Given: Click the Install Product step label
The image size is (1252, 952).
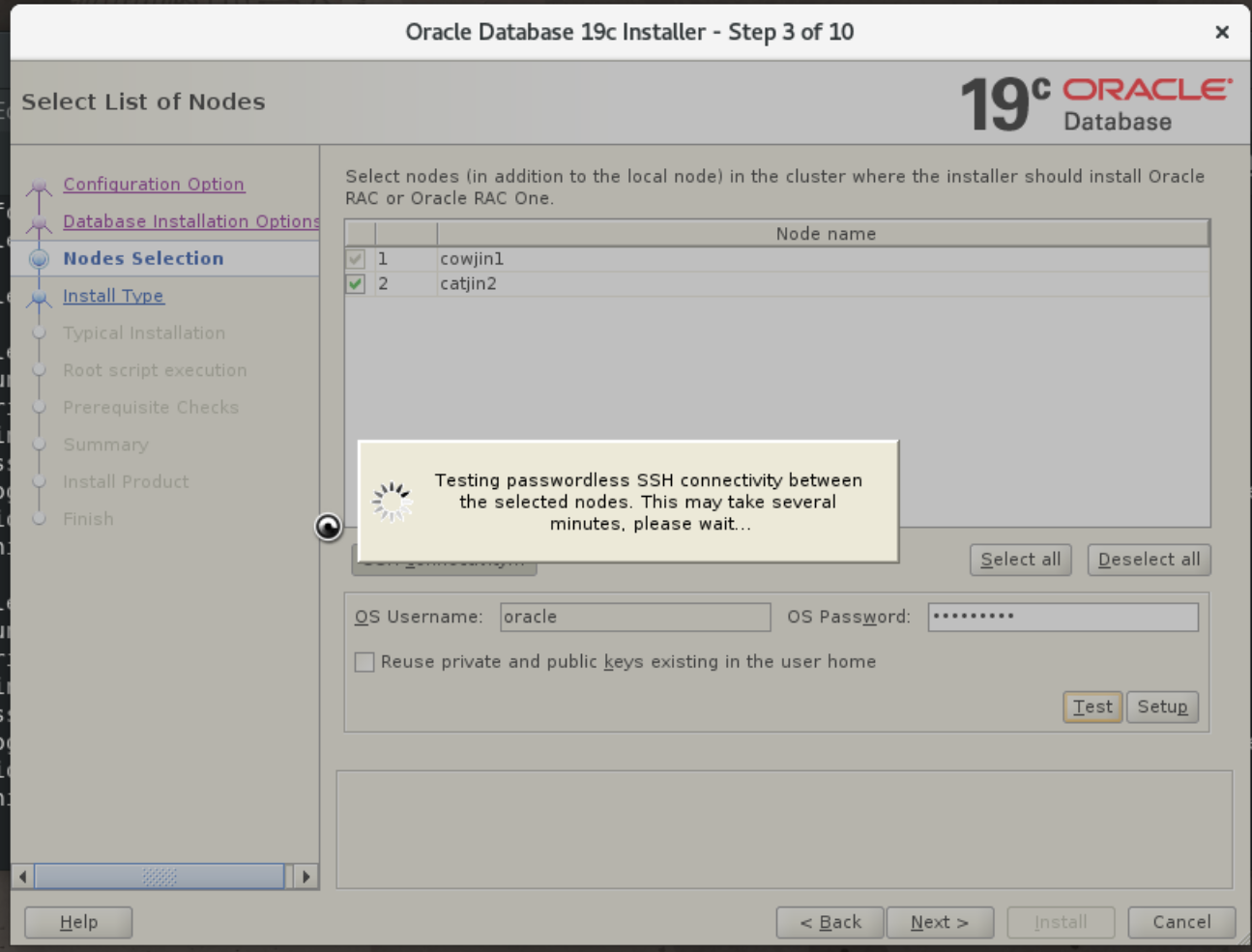Looking at the screenshot, I should [x=126, y=481].
